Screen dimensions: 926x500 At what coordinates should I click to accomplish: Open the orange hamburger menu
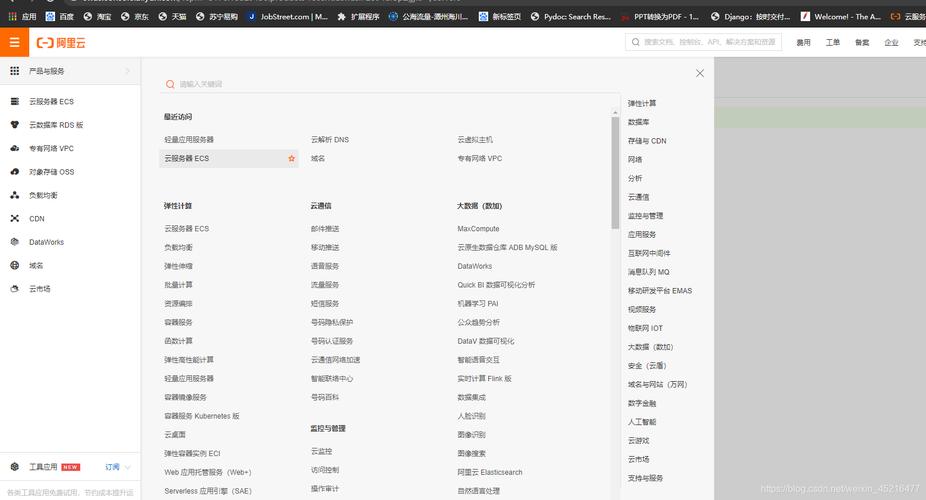(14, 43)
